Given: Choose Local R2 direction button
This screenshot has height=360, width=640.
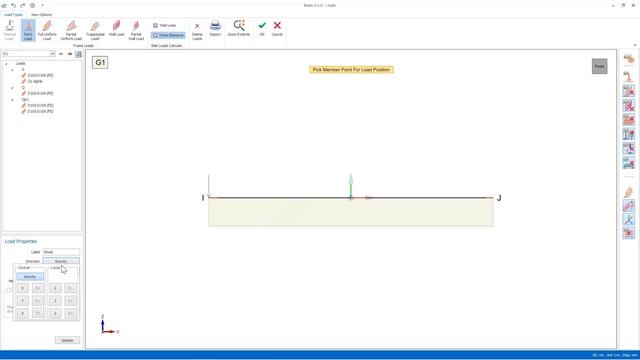Looking at the screenshot, I should point(70,301).
